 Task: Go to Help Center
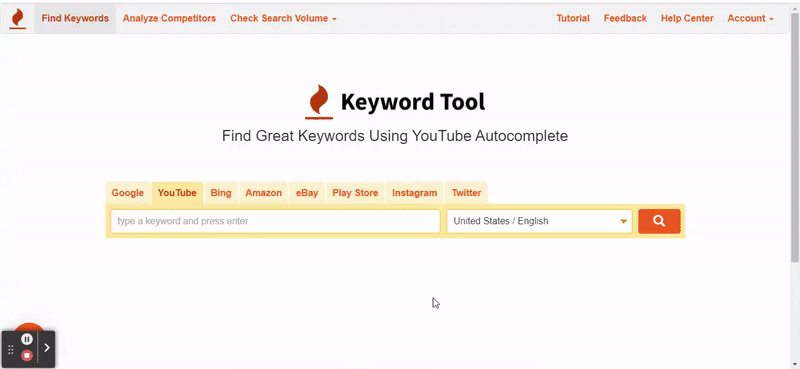tap(687, 18)
